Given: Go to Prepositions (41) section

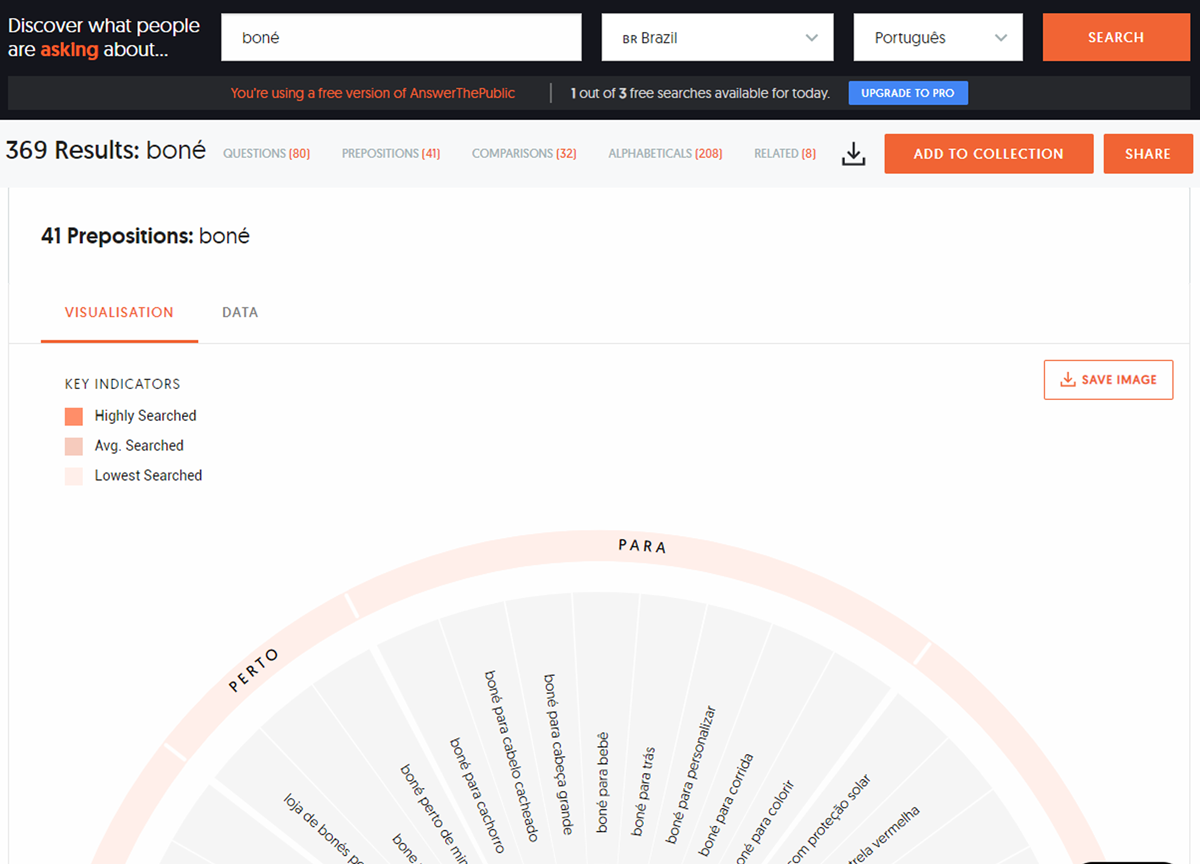Looking at the screenshot, I should tap(390, 154).
